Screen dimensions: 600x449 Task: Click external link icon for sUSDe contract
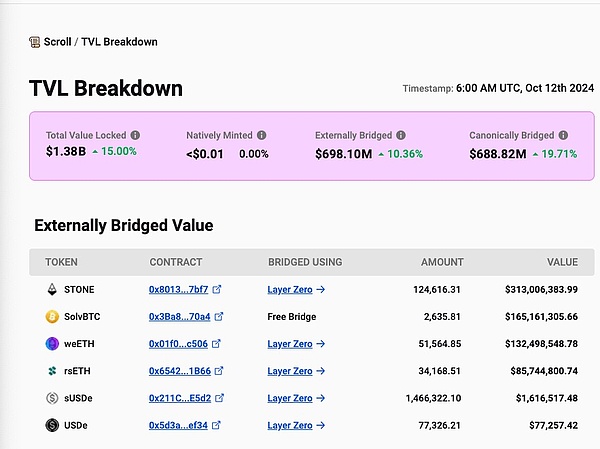219,398
